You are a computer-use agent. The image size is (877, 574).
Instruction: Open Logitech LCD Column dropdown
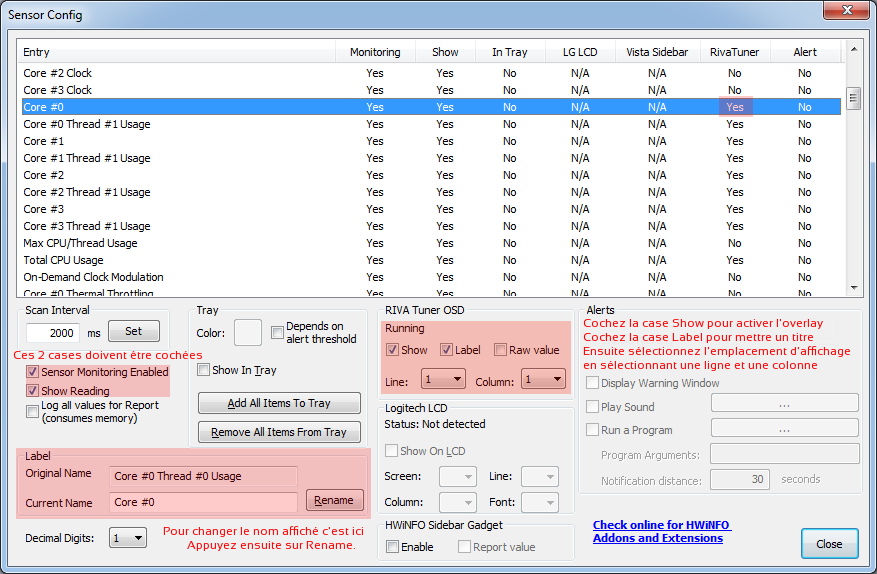coord(458,502)
